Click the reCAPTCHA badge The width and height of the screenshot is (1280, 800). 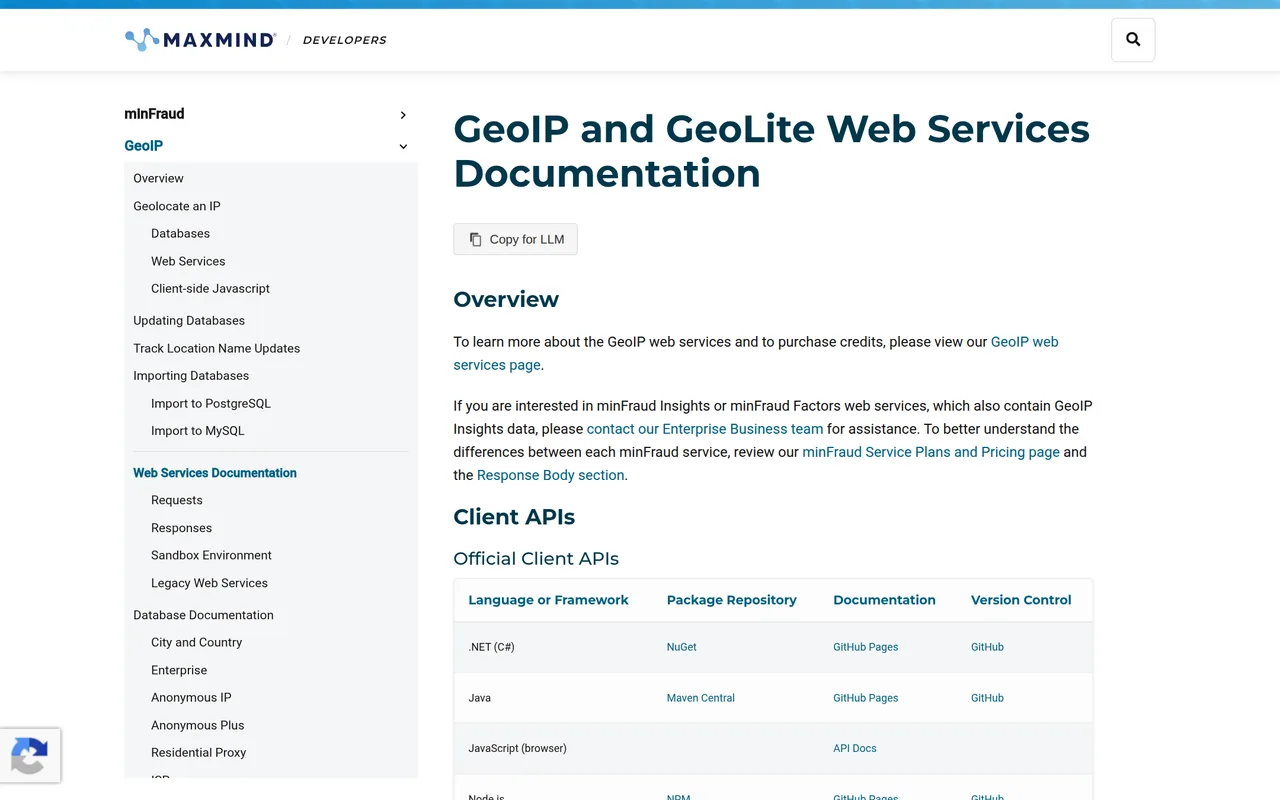(x=30, y=755)
